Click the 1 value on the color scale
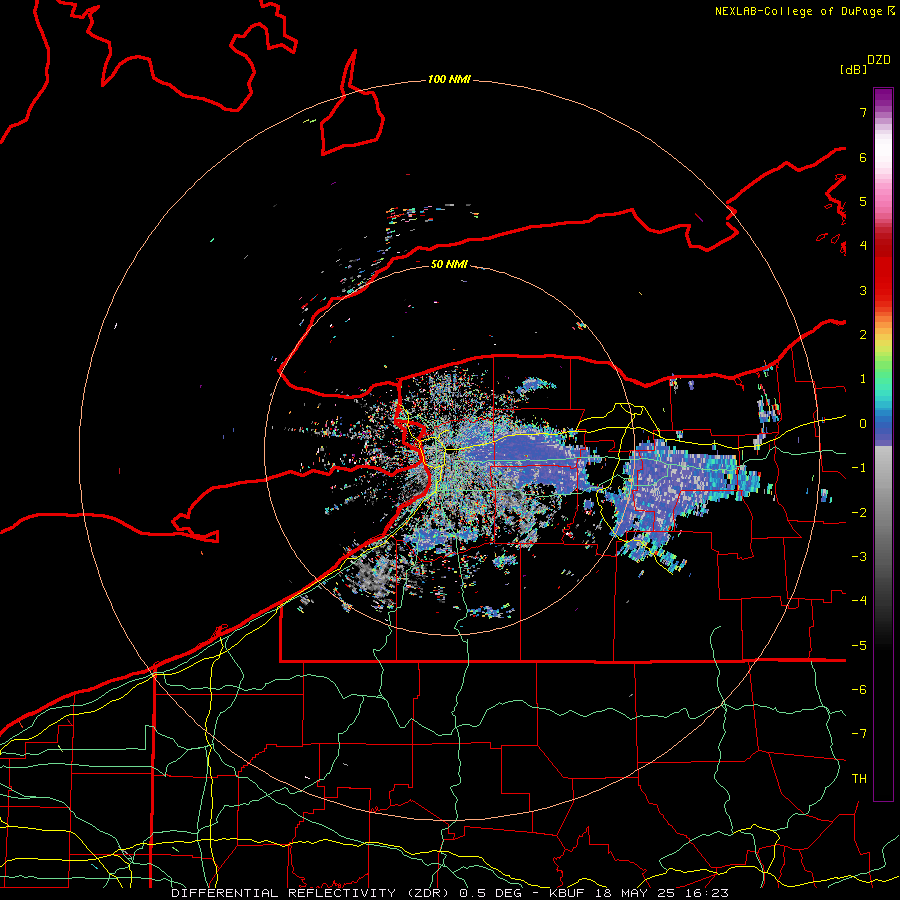The image size is (900, 900). click(x=863, y=379)
